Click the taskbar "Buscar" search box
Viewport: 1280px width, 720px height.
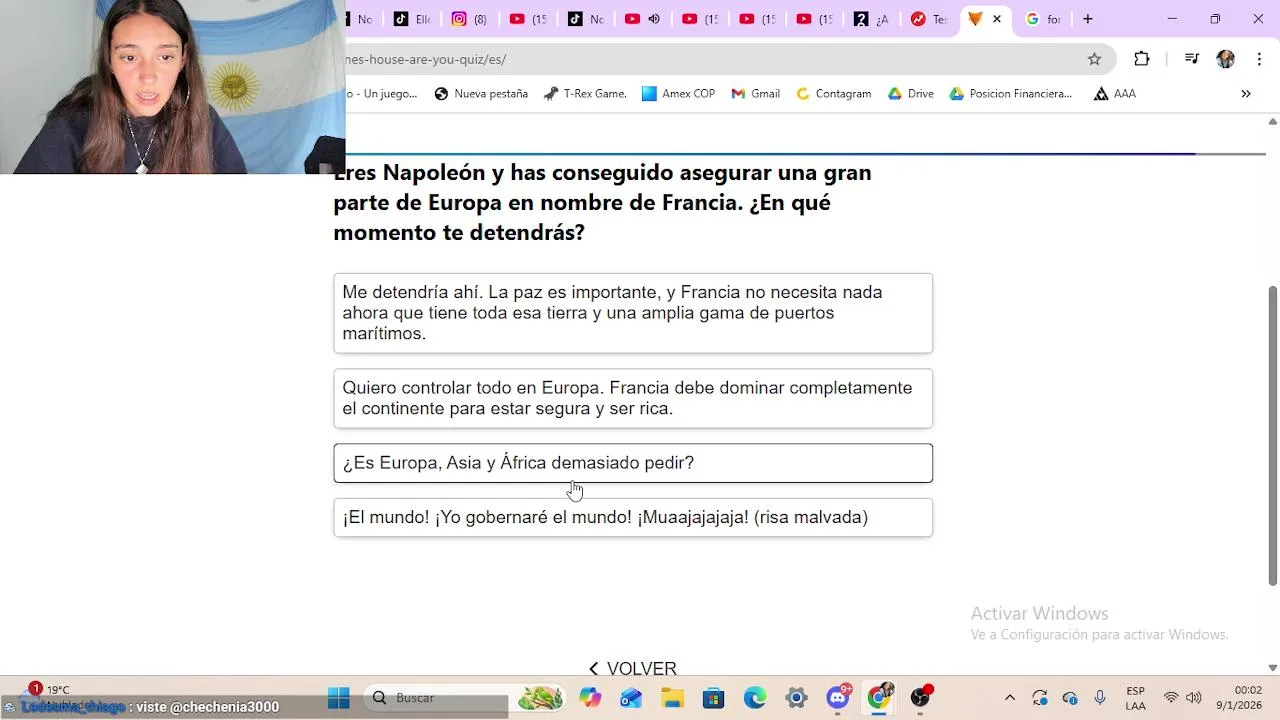pos(465,698)
